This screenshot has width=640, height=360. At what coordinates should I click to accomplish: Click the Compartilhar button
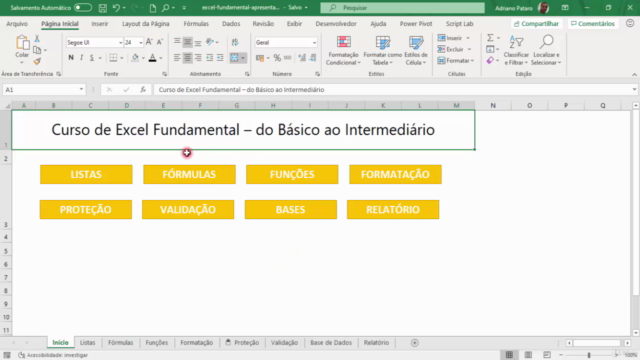coord(536,24)
